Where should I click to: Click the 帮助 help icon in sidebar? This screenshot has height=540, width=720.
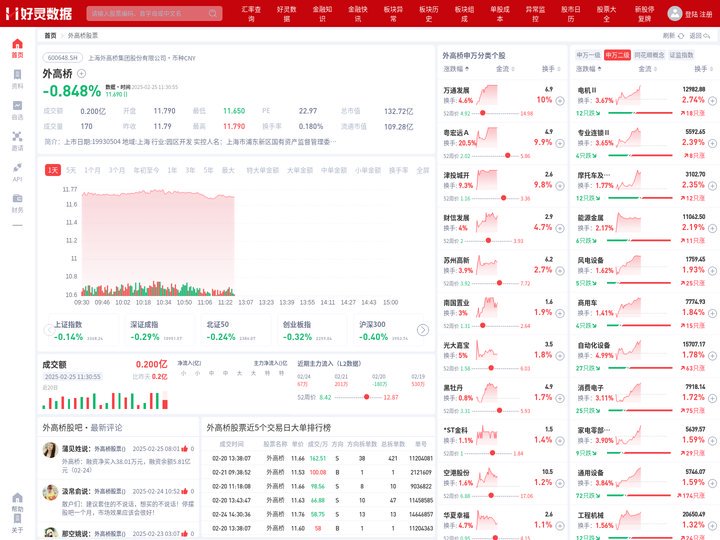pos(17,498)
